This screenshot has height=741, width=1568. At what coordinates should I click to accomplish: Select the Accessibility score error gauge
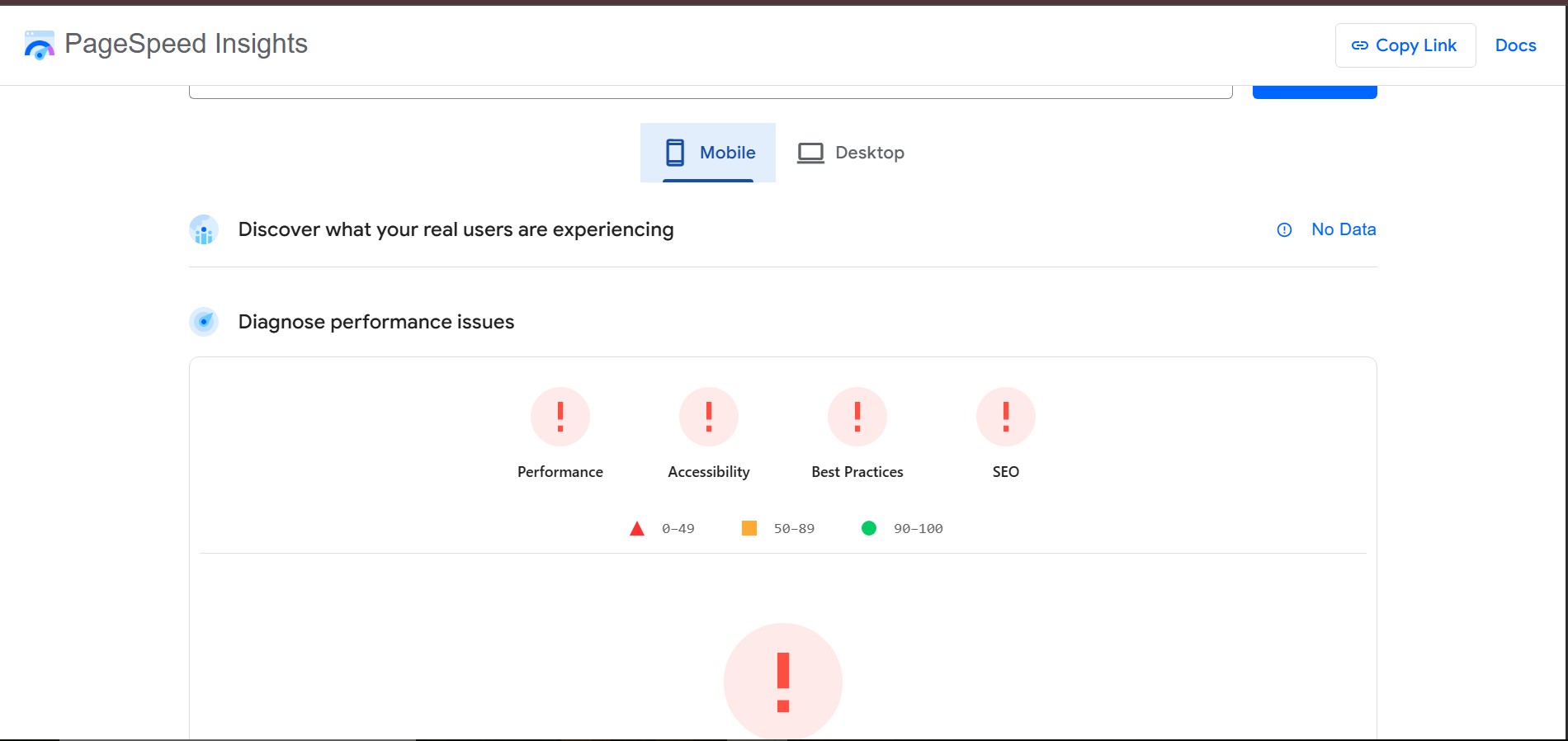coord(709,417)
